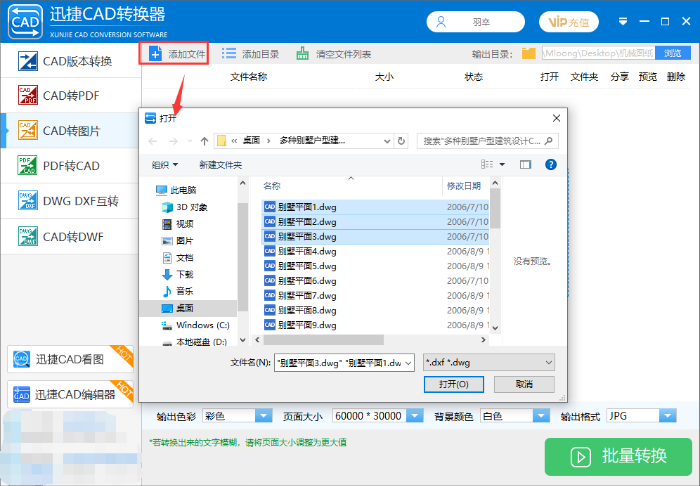The width and height of the screenshot is (700, 486).
Task: Click the Add Directory list icon
Action: (229, 54)
